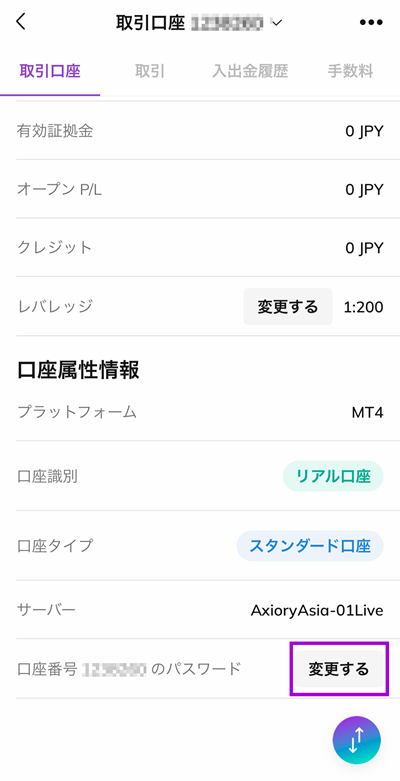Tap the リアル口座 badge

(333, 477)
